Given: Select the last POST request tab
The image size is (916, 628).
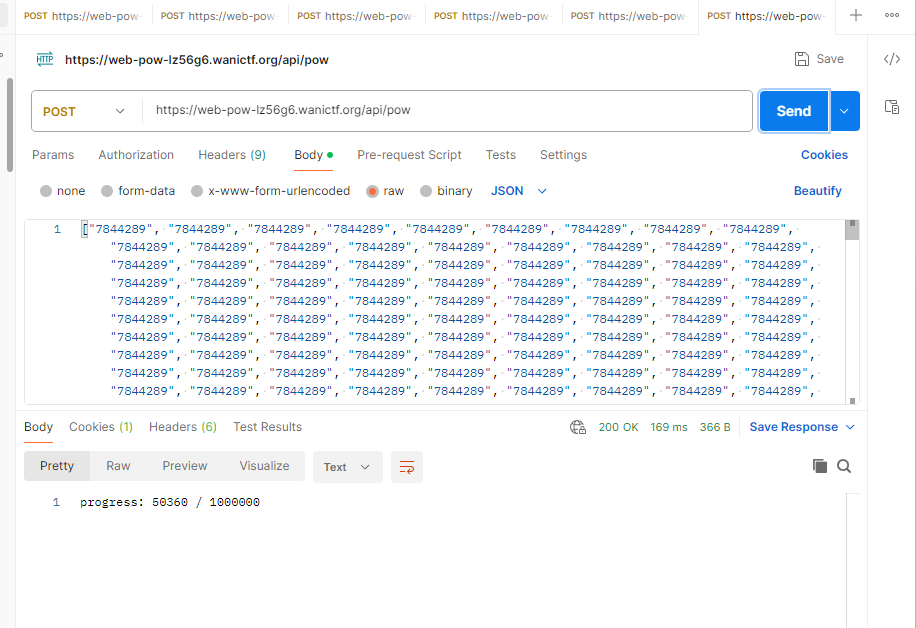Looking at the screenshot, I should 766,16.
